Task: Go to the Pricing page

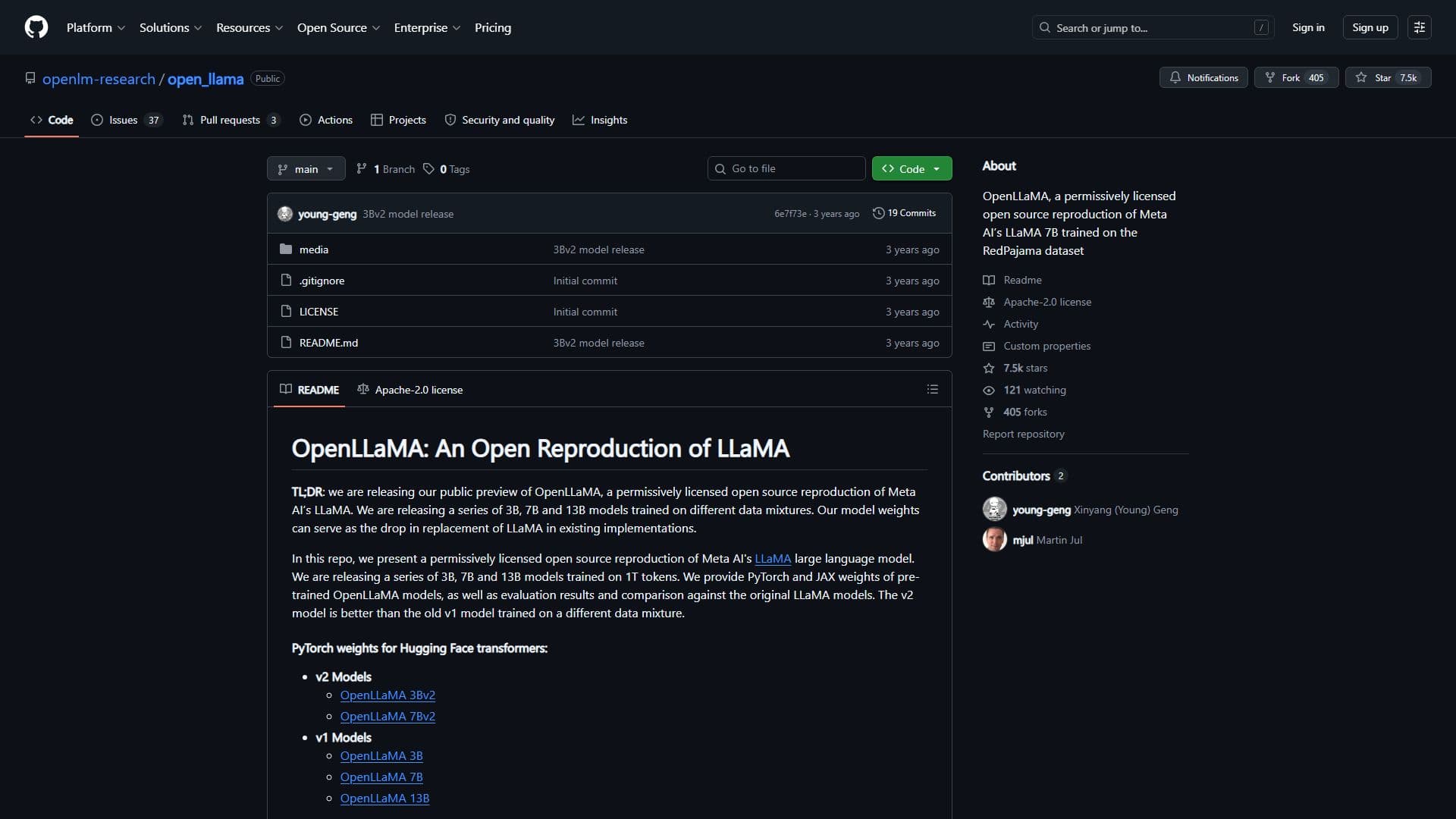Action: [493, 27]
